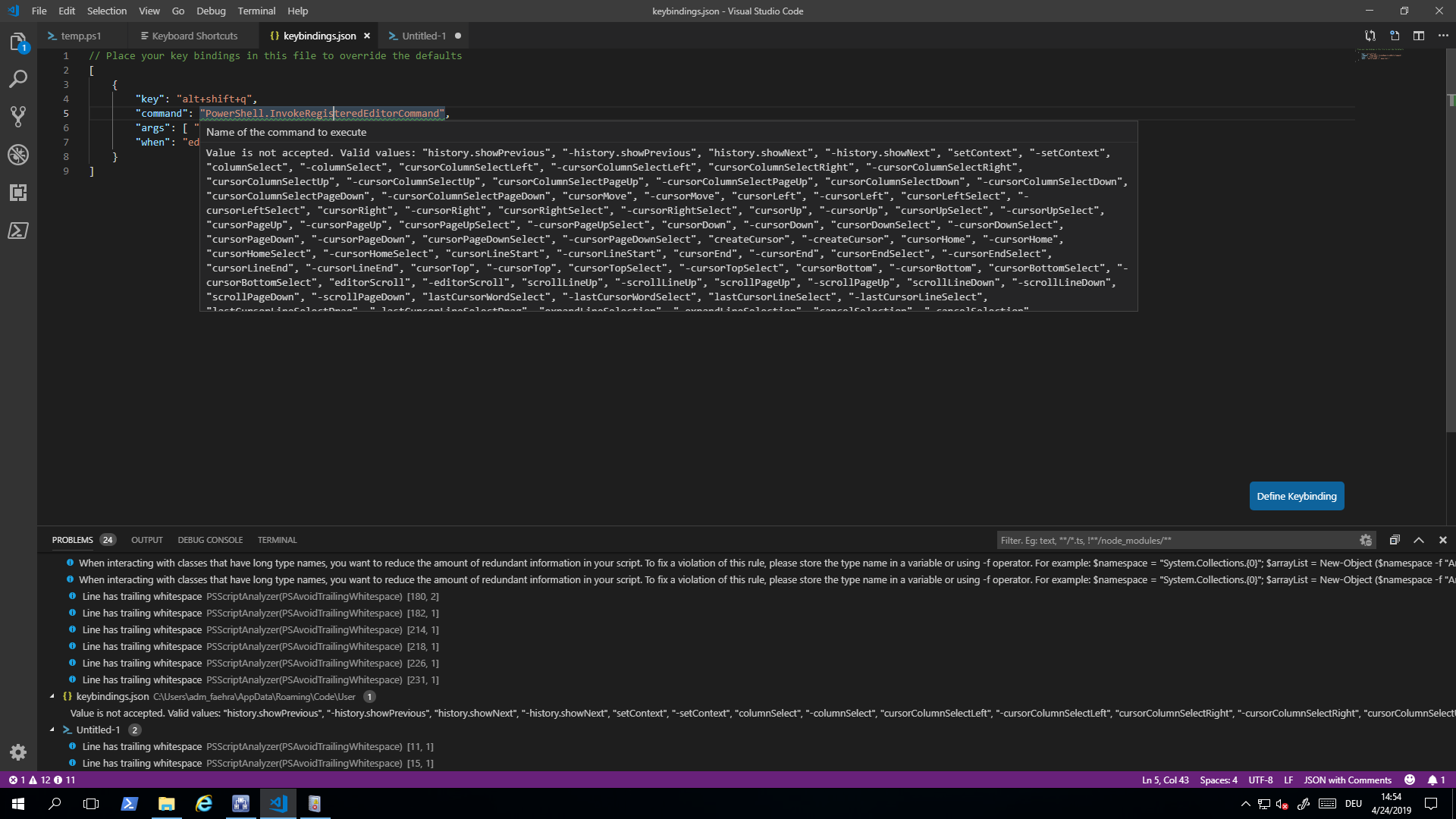Toggle maximize on the Problems panel
The image size is (1456, 819).
tap(1419, 539)
